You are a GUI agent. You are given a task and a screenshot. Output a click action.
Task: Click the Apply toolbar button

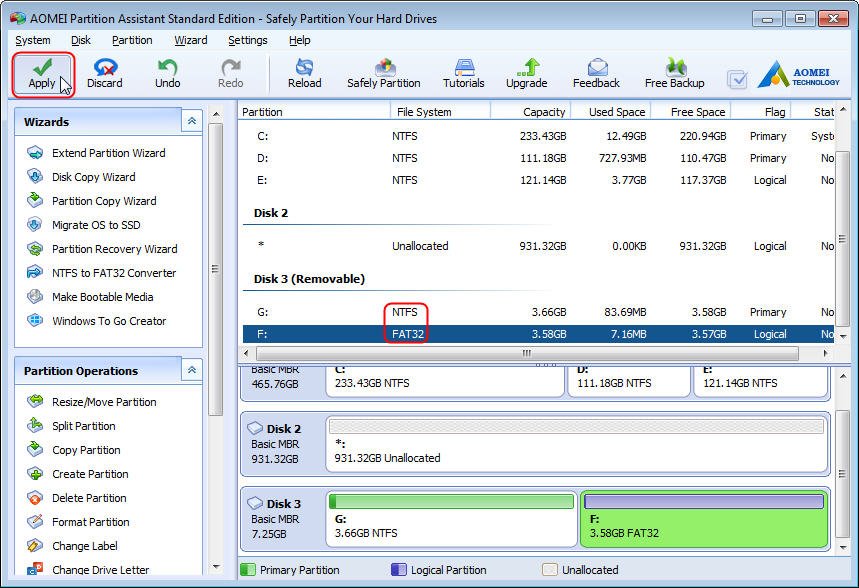coord(43,75)
